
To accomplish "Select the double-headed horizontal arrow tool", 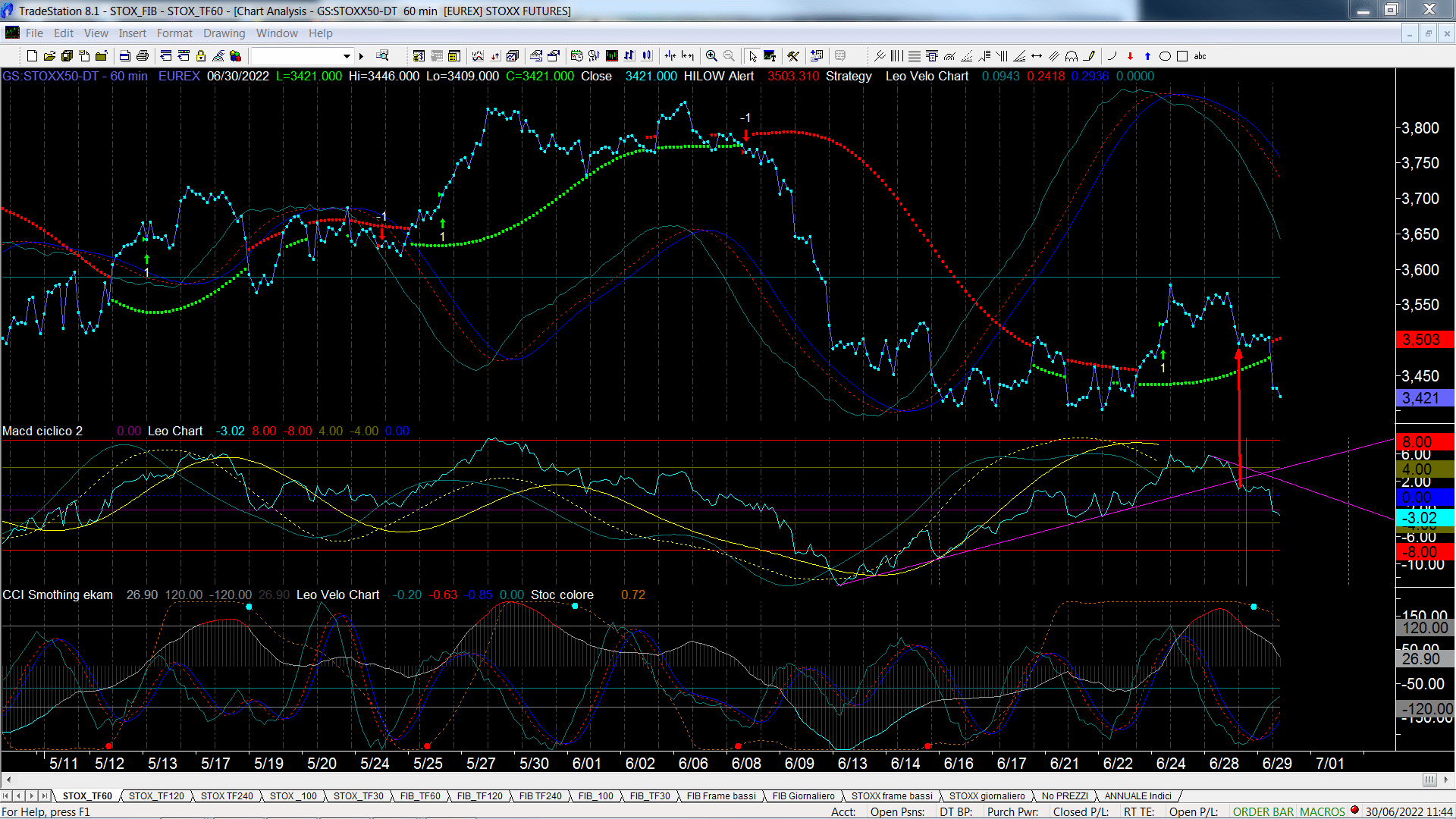I will [x=1037, y=56].
